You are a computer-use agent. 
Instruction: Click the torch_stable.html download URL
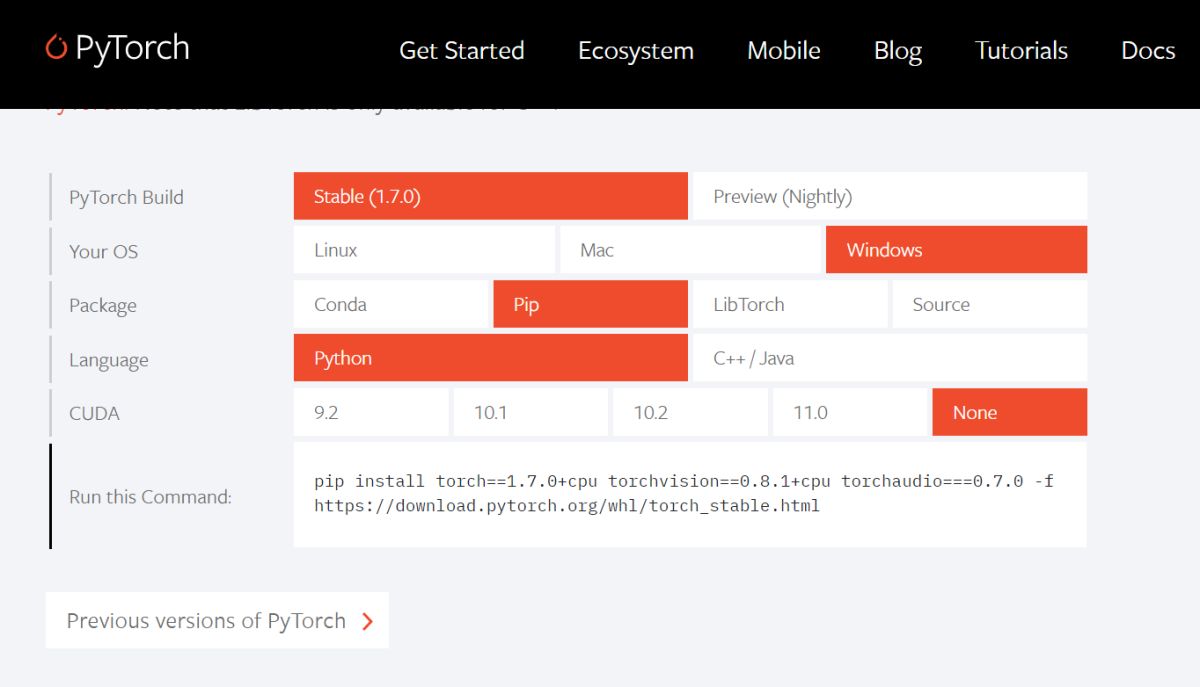click(567, 506)
